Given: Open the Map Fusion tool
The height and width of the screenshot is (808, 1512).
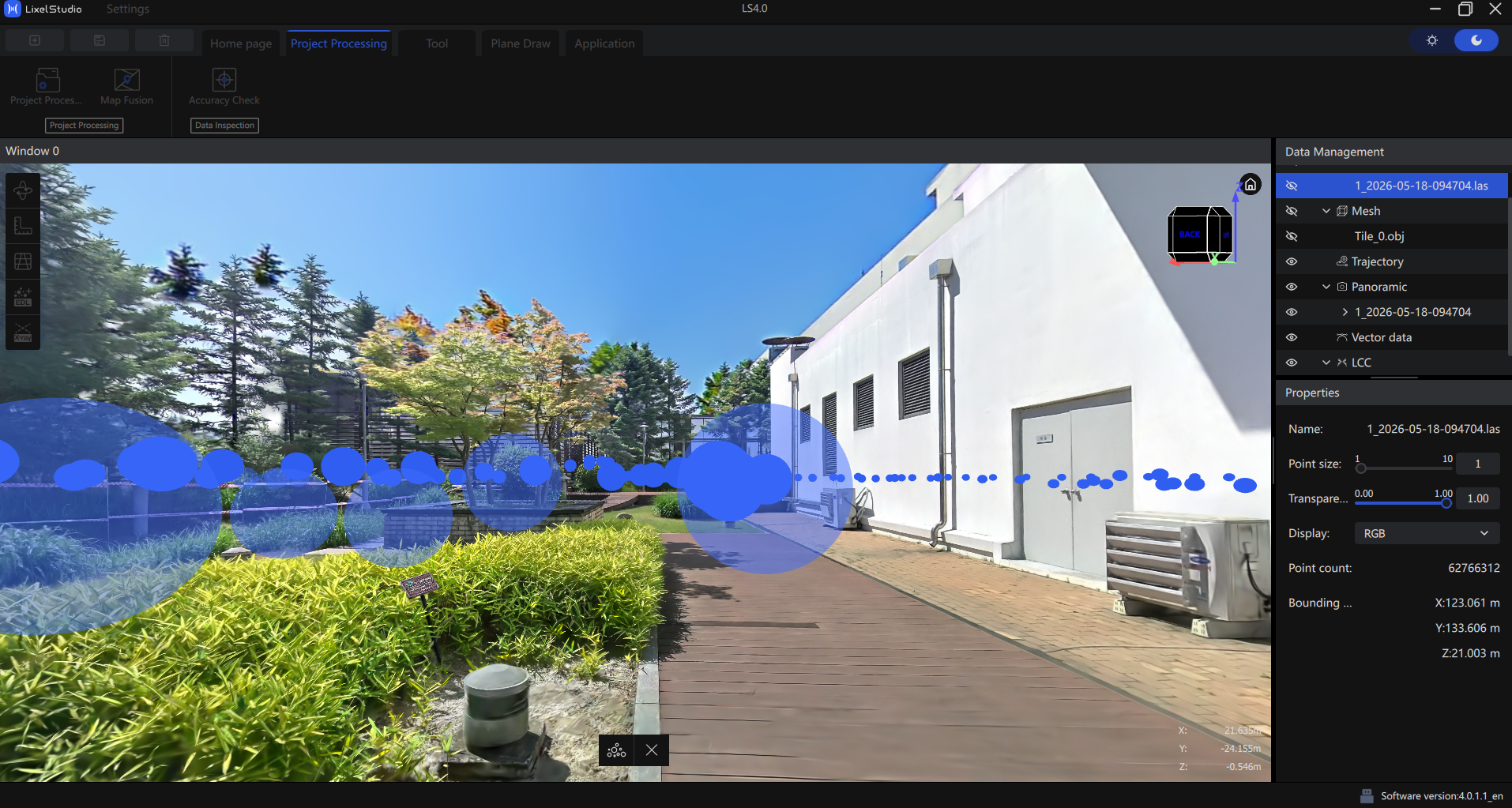Looking at the screenshot, I should coord(126,87).
